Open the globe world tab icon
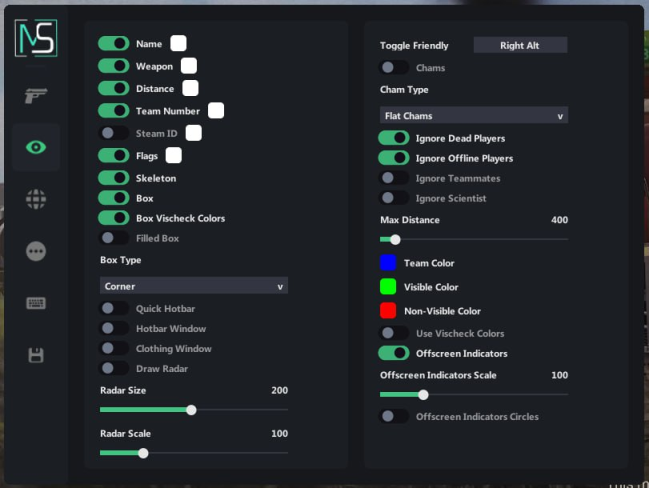 36,199
